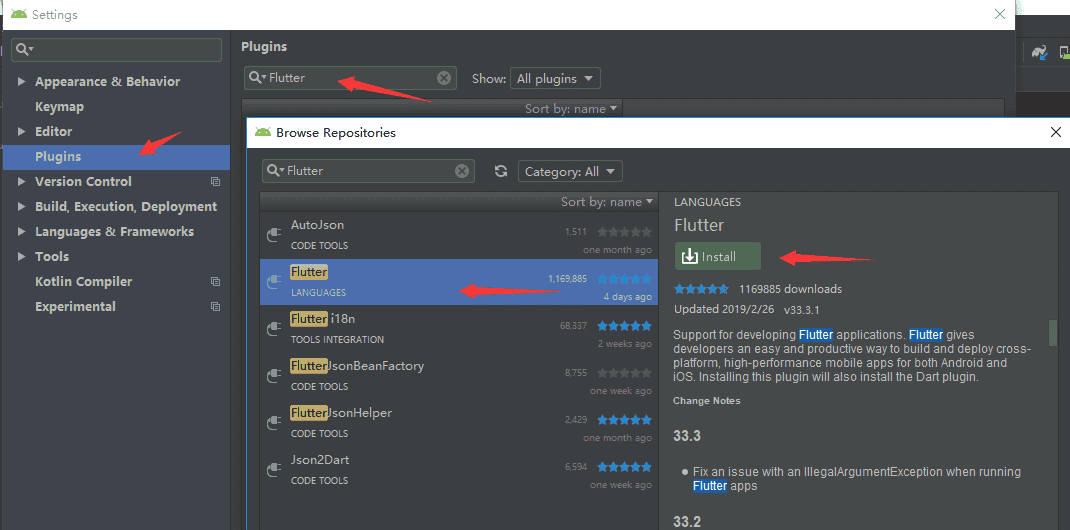Select the AutoJson plugin row
The width and height of the screenshot is (1070, 530).
[459, 235]
